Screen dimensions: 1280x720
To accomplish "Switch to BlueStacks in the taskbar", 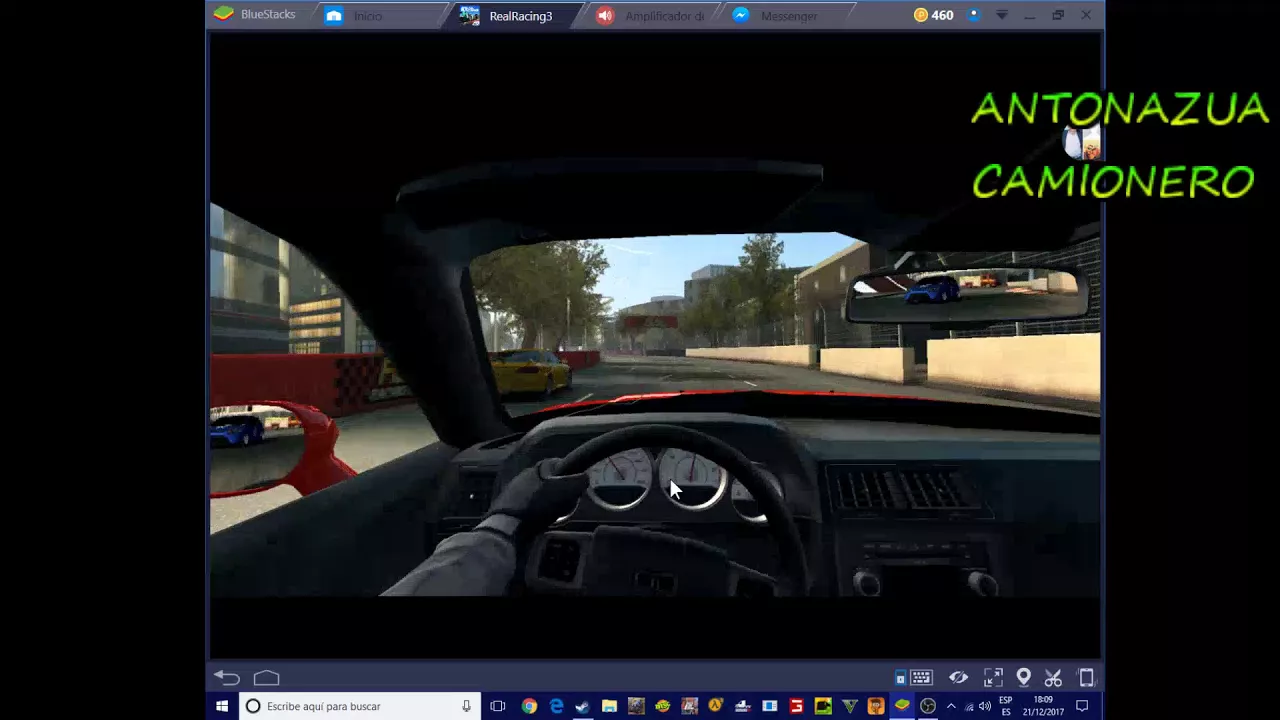I will [x=902, y=706].
